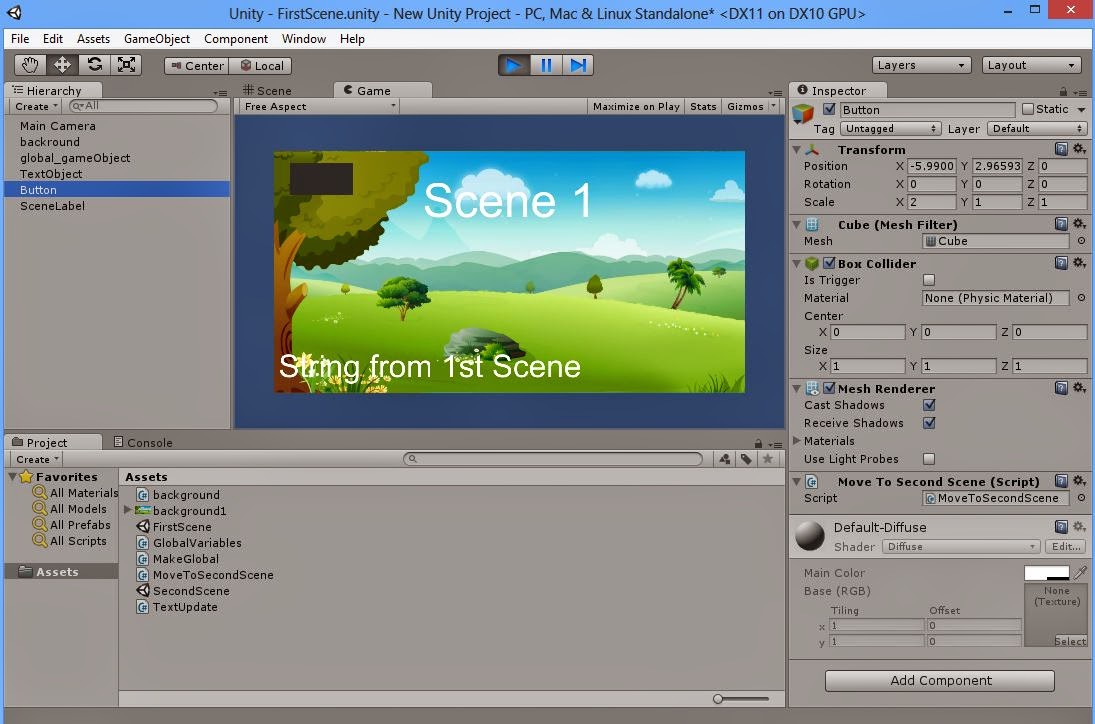This screenshot has width=1095, height=724.
Task: Select the Scale tool
Action: (x=124, y=64)
